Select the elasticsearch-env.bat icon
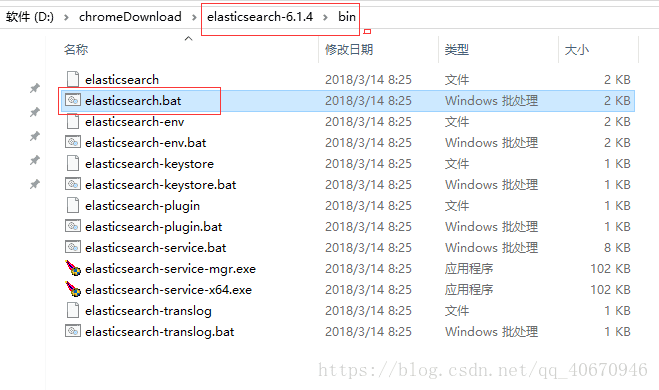This screenshot has height=390, width=659. [x=73, y=142]
